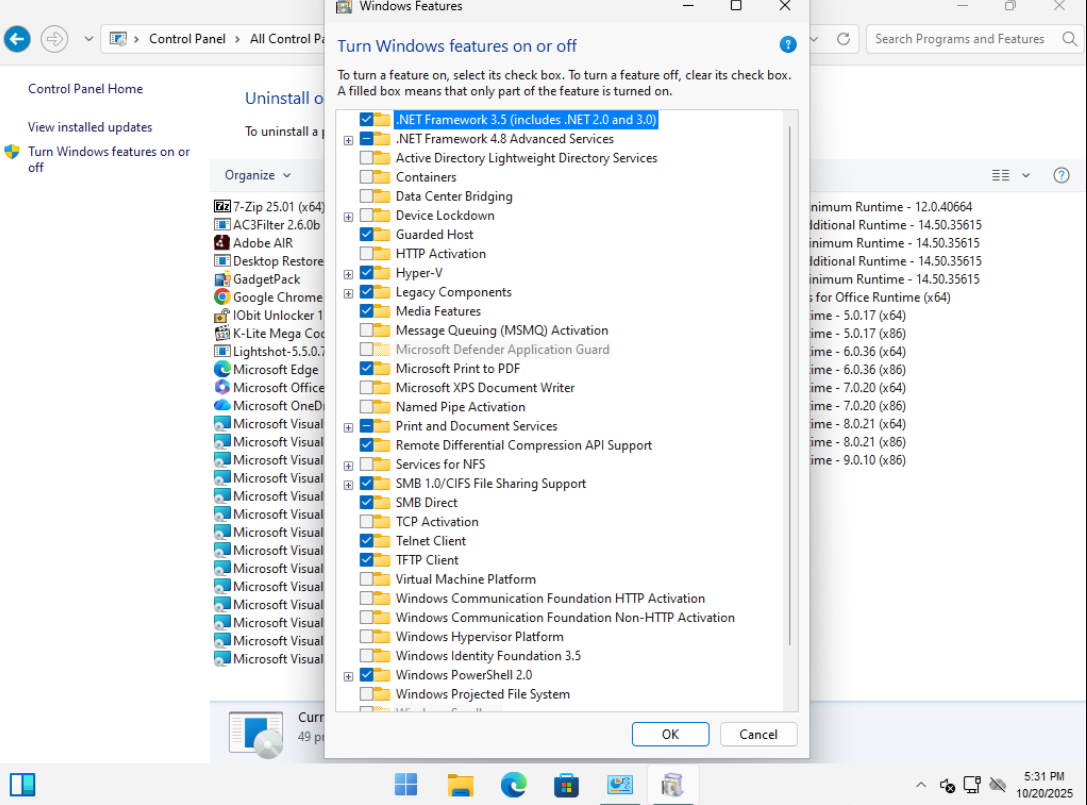Expand Windows PowerShell 2.0 node
1087x805 pixels.
click(x=348, y=676)
